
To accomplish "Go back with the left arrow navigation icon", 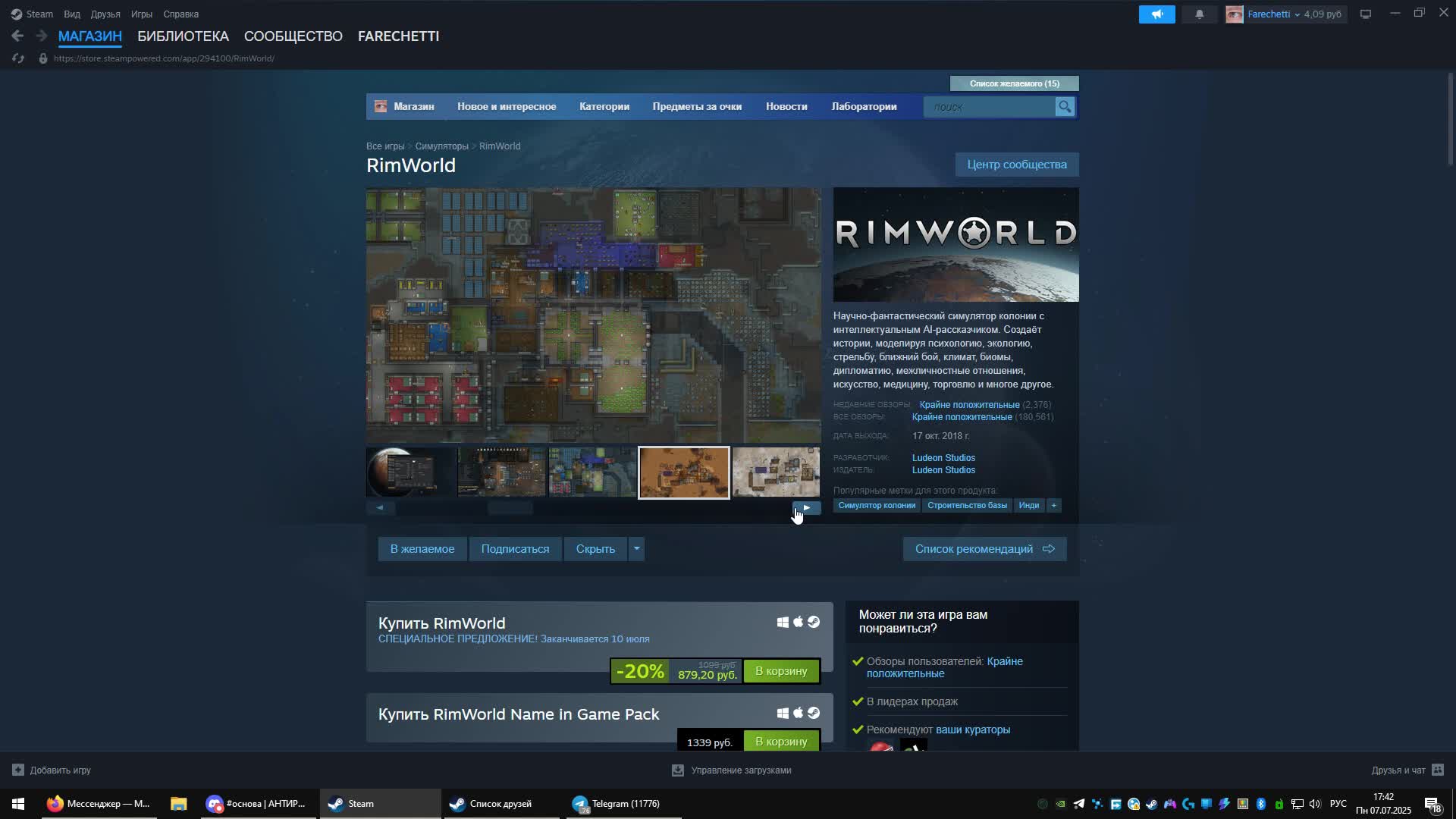I will 17,36.
